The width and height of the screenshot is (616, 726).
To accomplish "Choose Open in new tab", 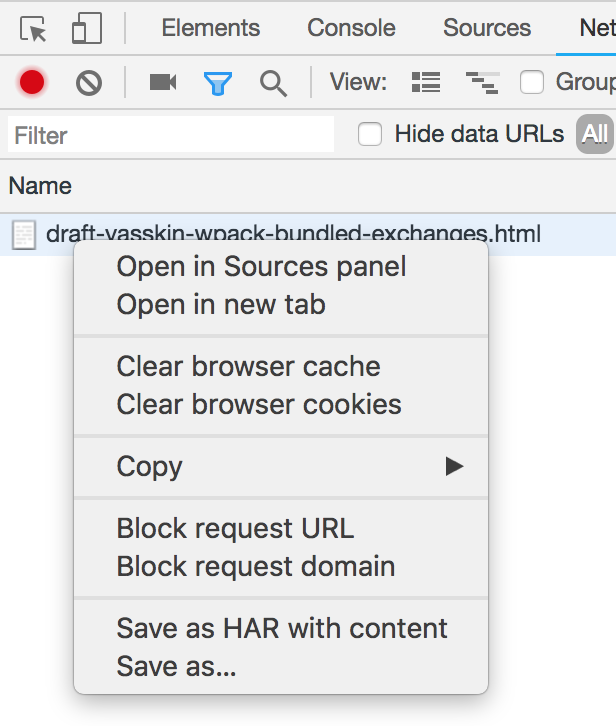I will 281,305.
